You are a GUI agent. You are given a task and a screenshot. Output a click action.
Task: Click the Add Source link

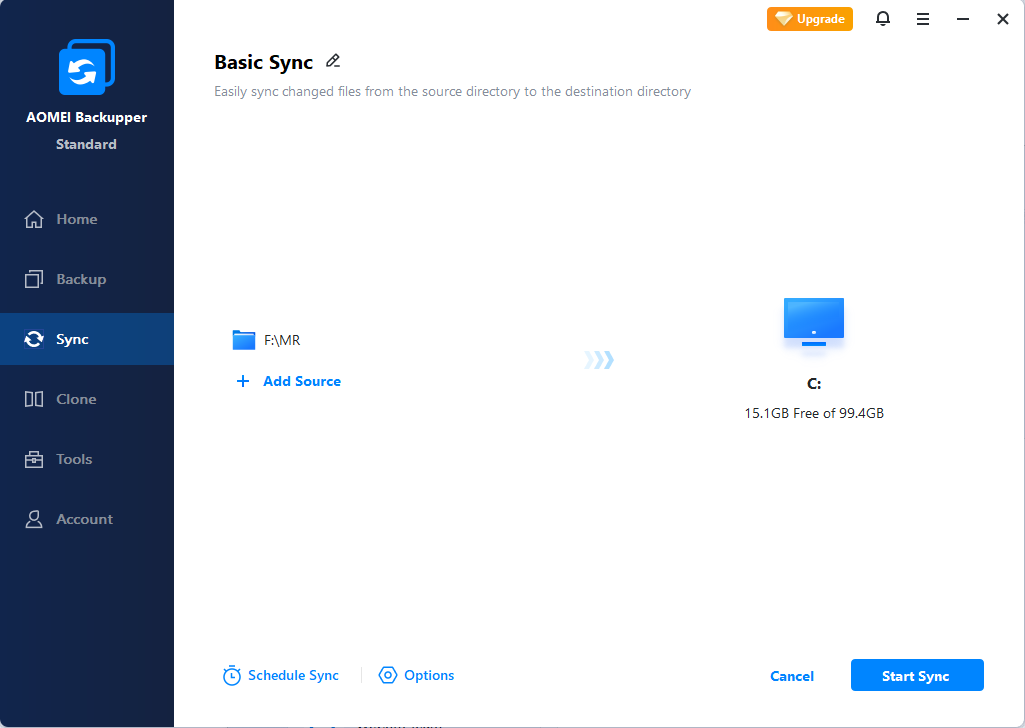302,381
